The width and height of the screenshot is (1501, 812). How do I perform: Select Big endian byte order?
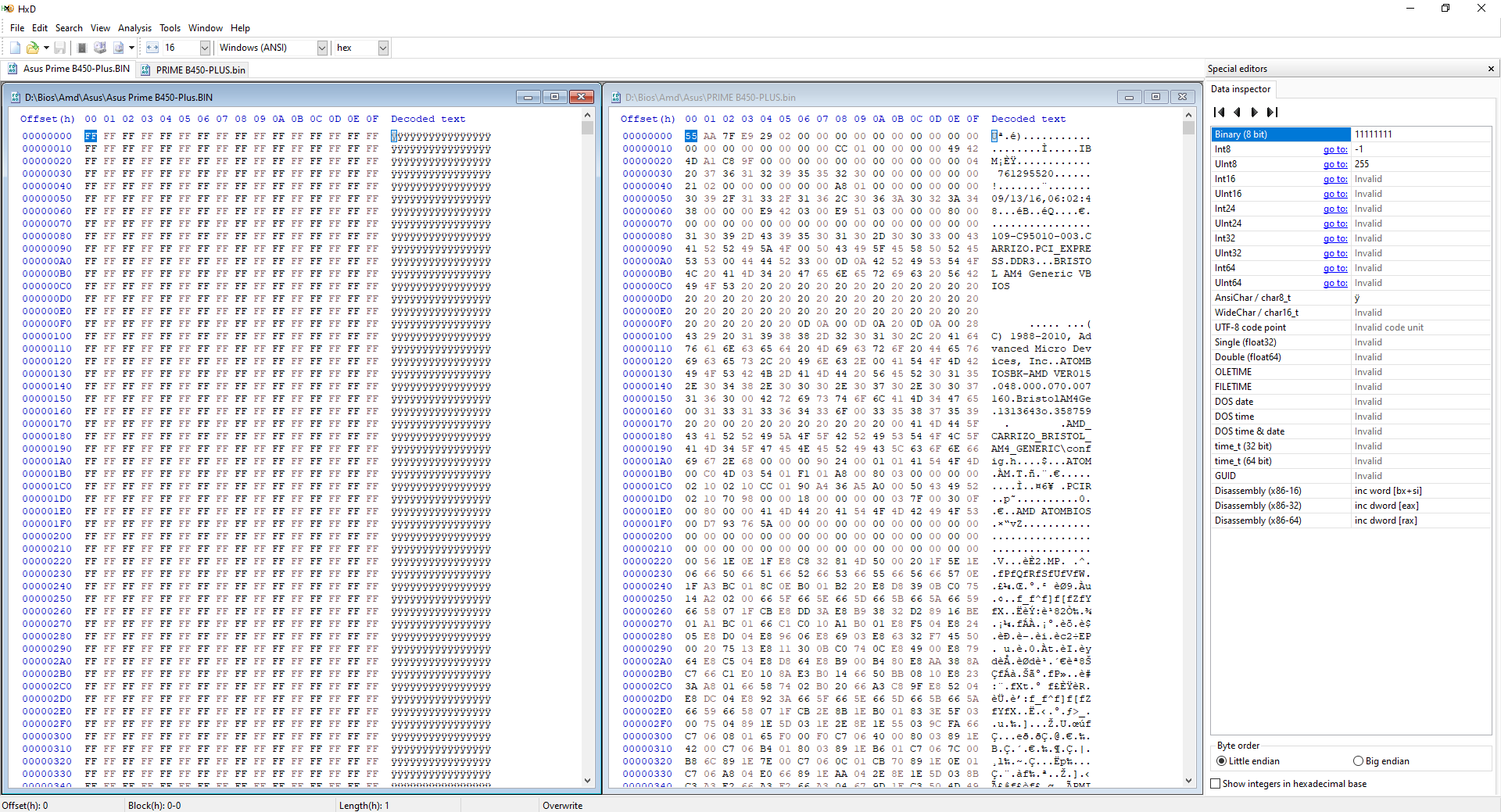pos(1358,761)
